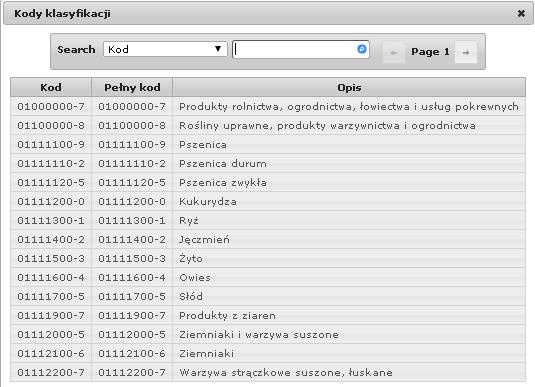Sort by the Pełny kod column header
The width and height of the screenshot is (535, 387).
(132, 87)
